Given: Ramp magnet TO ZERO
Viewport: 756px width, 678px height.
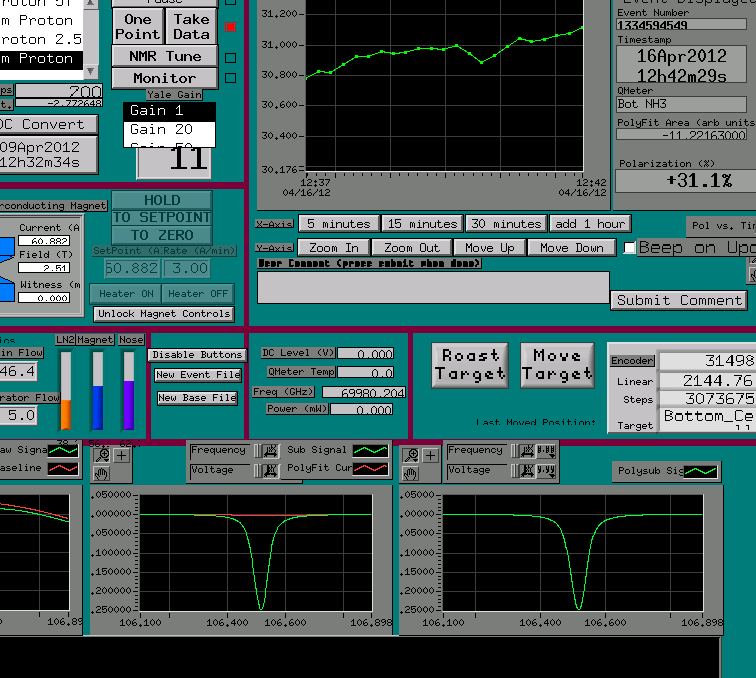Looking at the screenshot, I should tap(162, 235).
